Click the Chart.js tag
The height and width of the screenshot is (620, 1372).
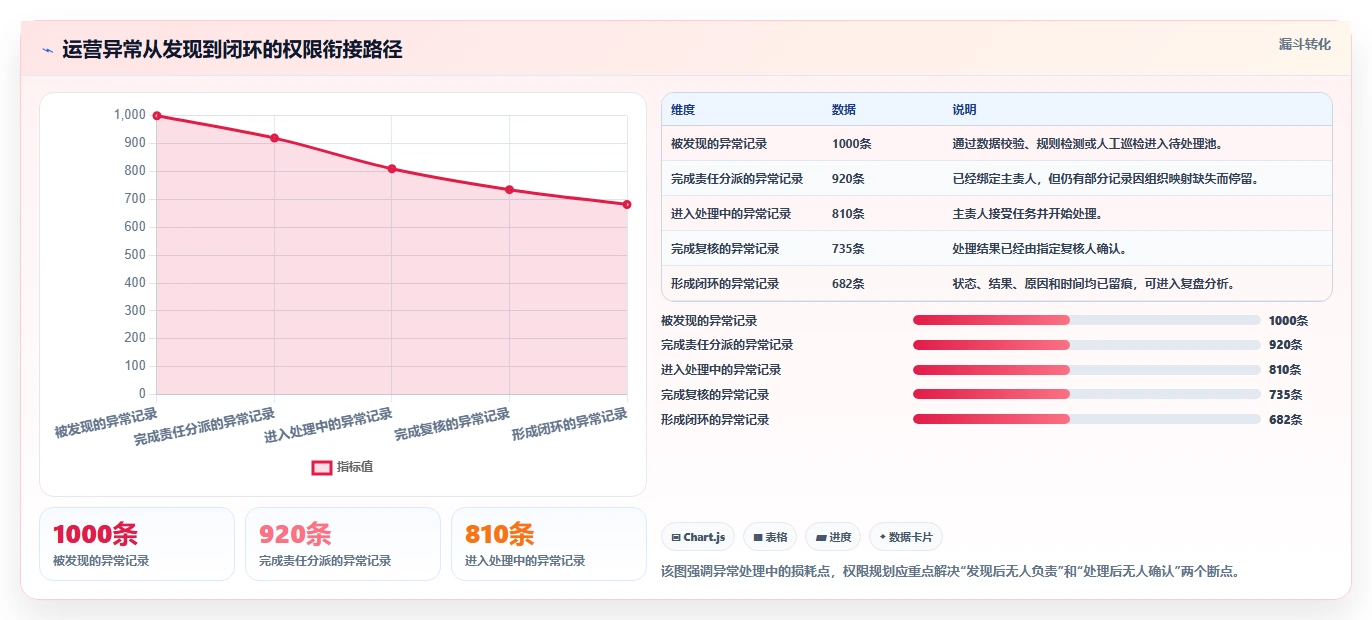point(698,537)
